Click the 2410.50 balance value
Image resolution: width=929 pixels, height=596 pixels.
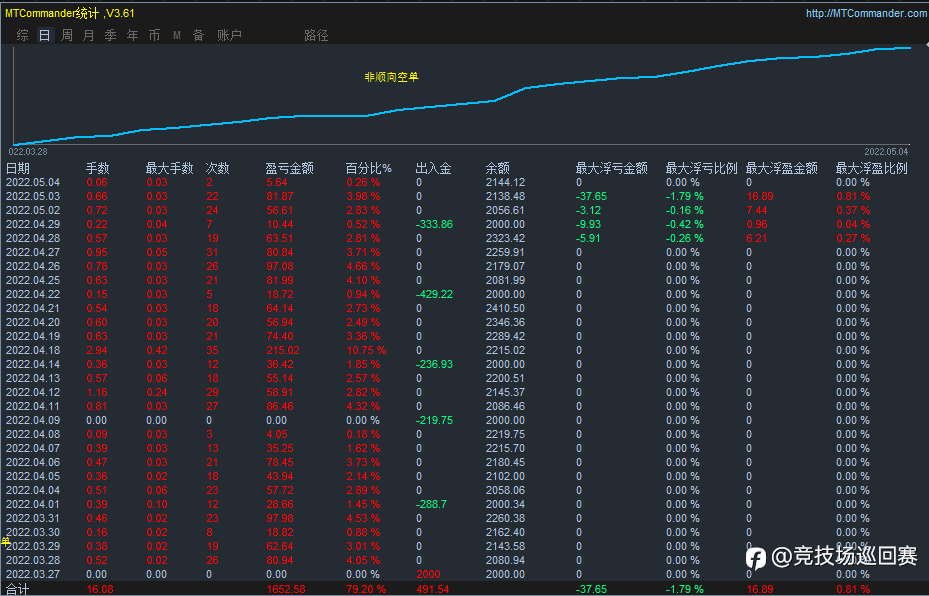pyautogui.click(x=505, y=308)
